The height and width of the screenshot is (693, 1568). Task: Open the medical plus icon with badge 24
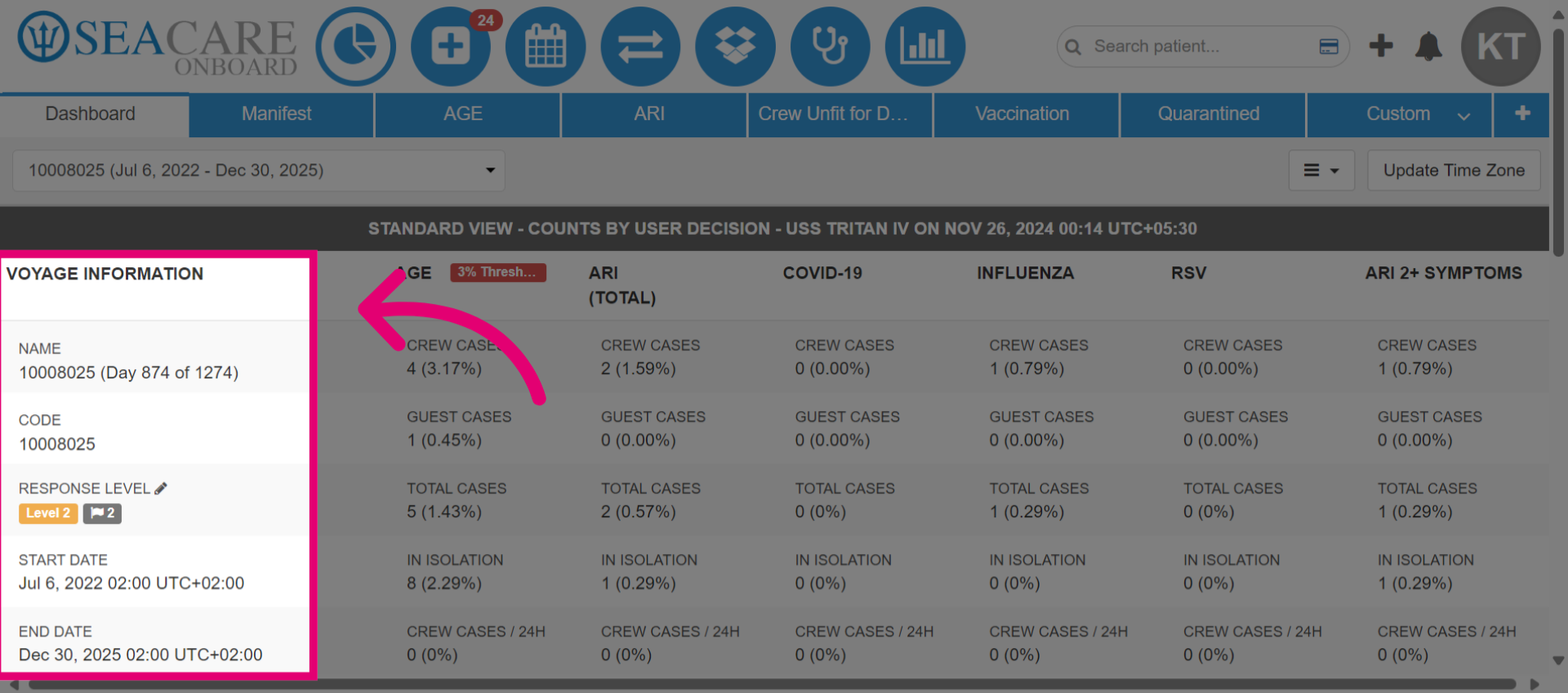451,47
